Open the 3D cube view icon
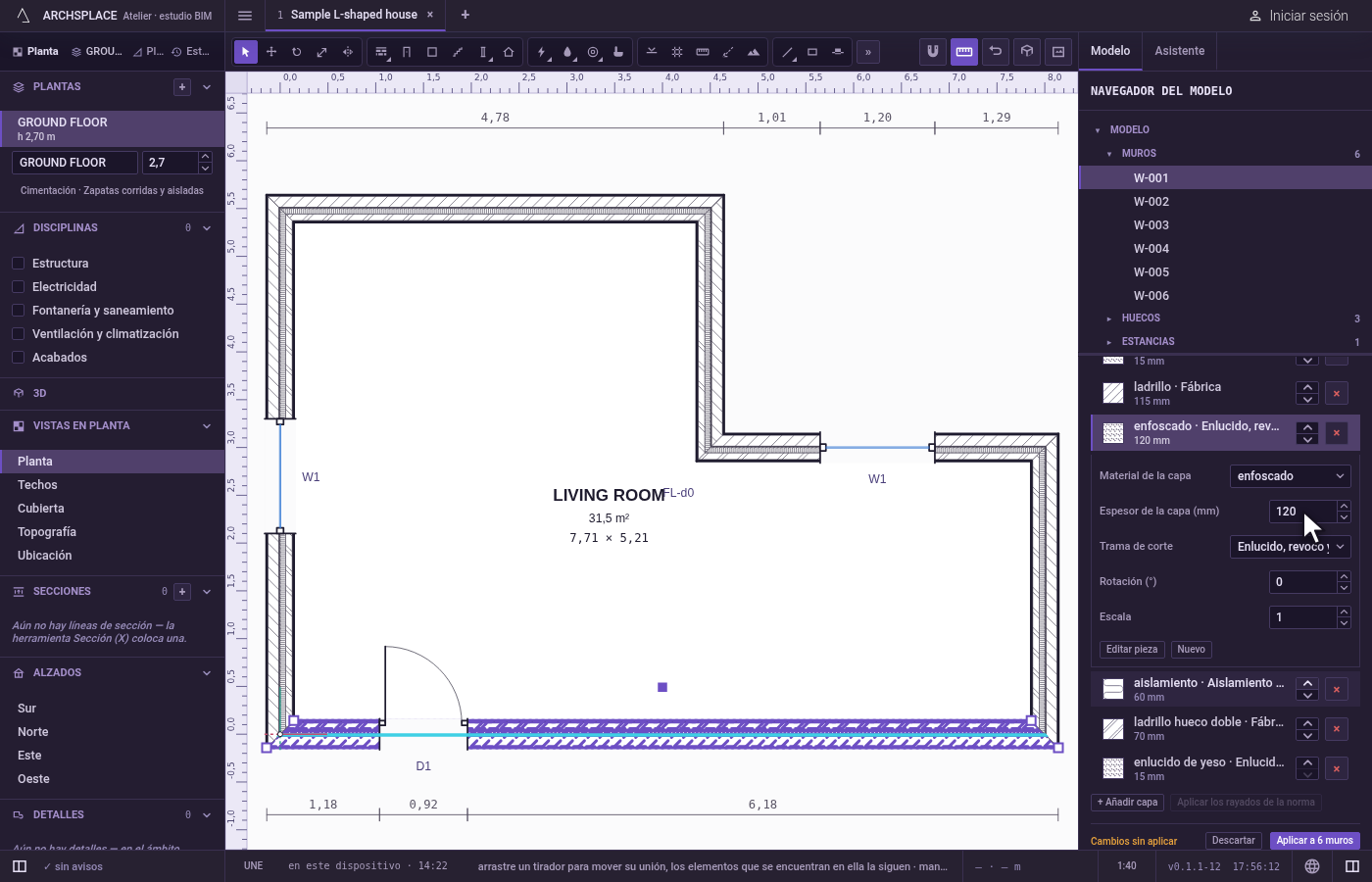 (1027, 51)
